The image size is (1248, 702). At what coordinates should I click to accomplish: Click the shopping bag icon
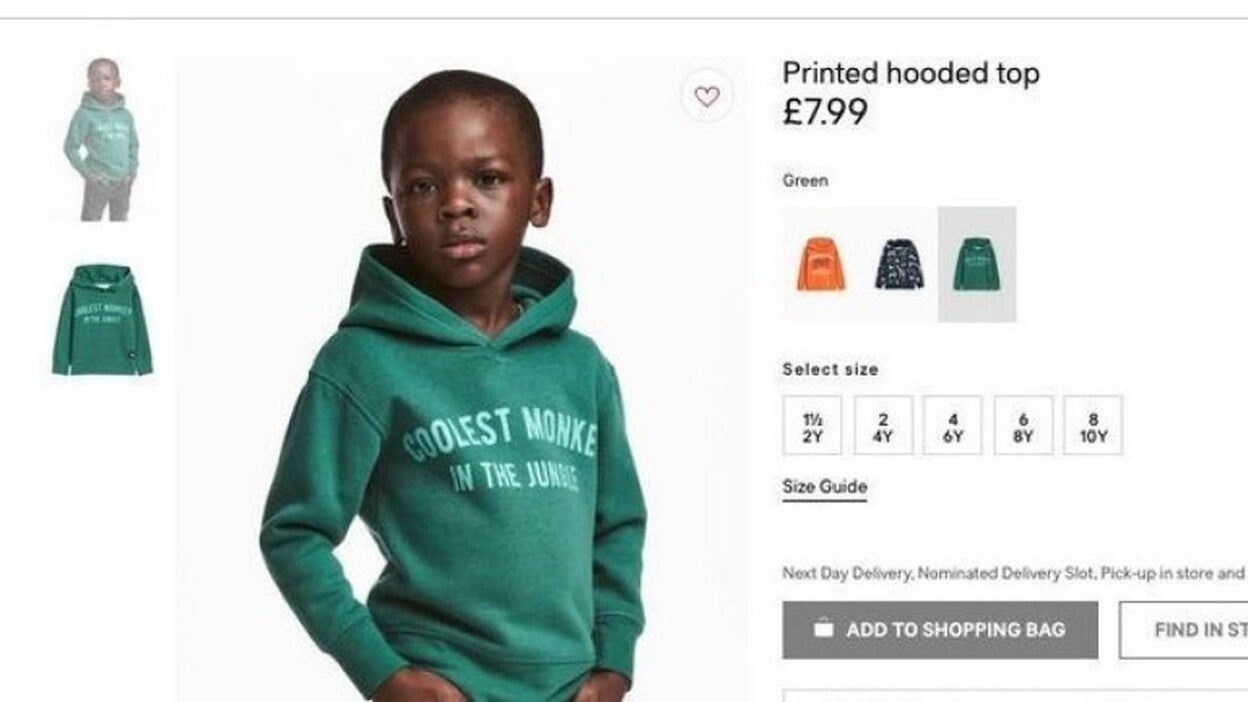tap(823, 629)
